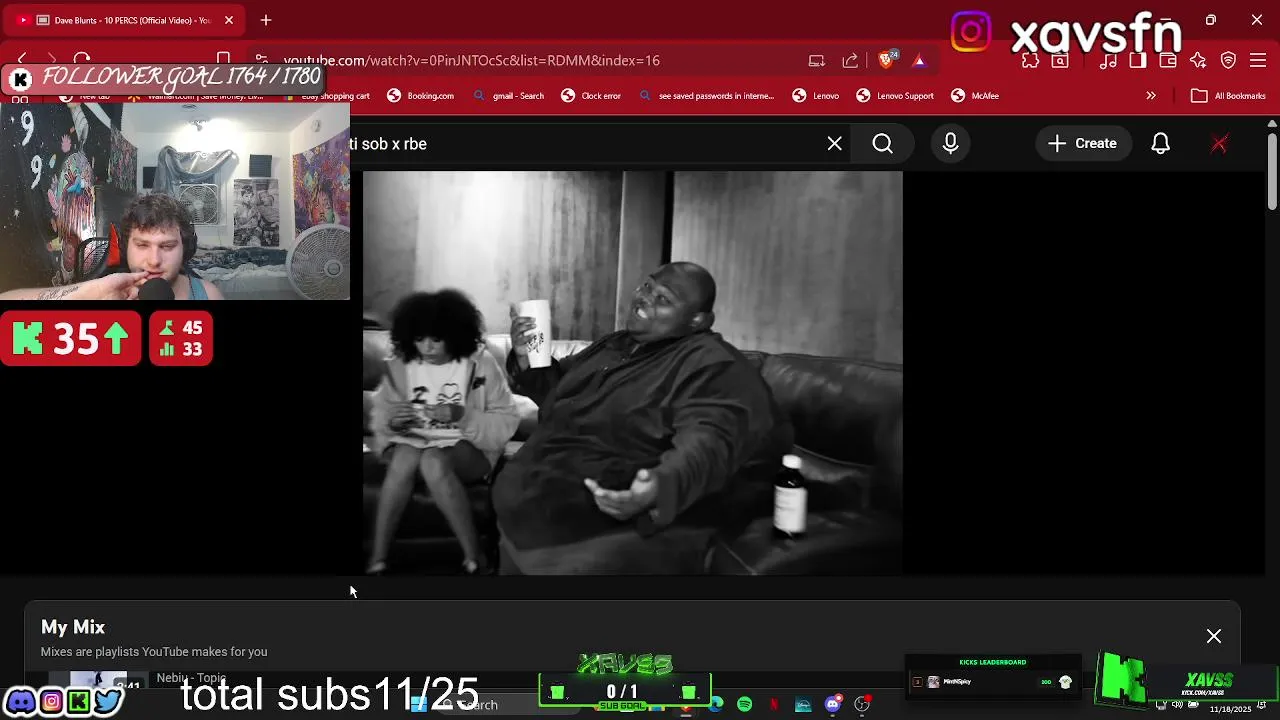Toggle the browser sidebar panel icon
This screenshot has height=720, width=1280.
pyautogui.click(x=1138, y=60)
